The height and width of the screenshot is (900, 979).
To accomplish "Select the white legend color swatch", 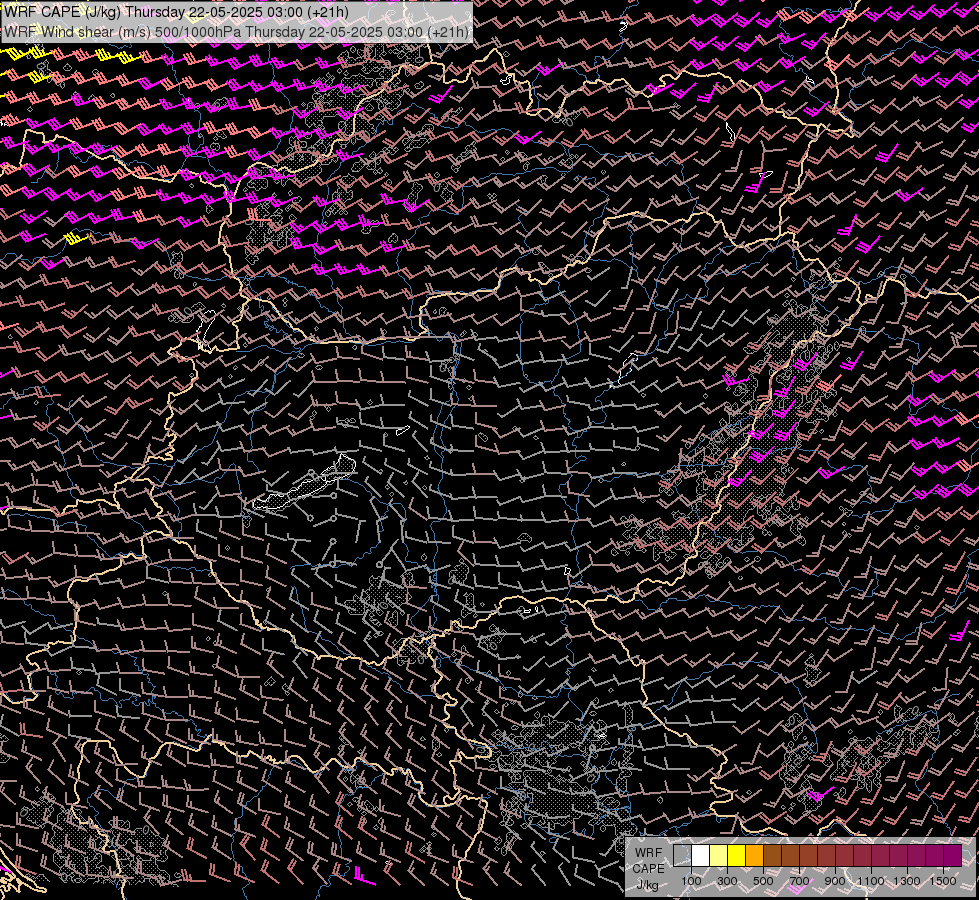I will pos(700,856).
